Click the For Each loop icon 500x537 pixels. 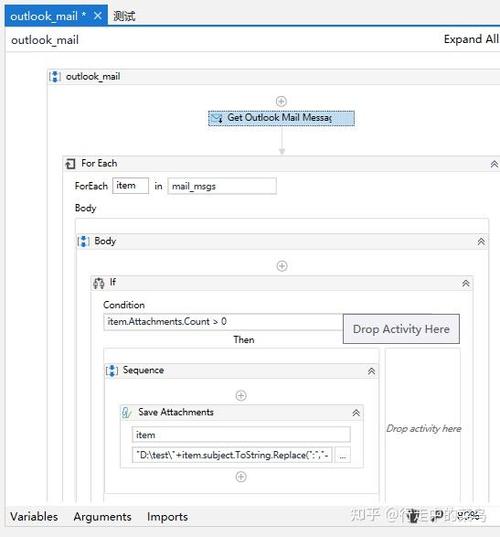click(x=71, y=164)
